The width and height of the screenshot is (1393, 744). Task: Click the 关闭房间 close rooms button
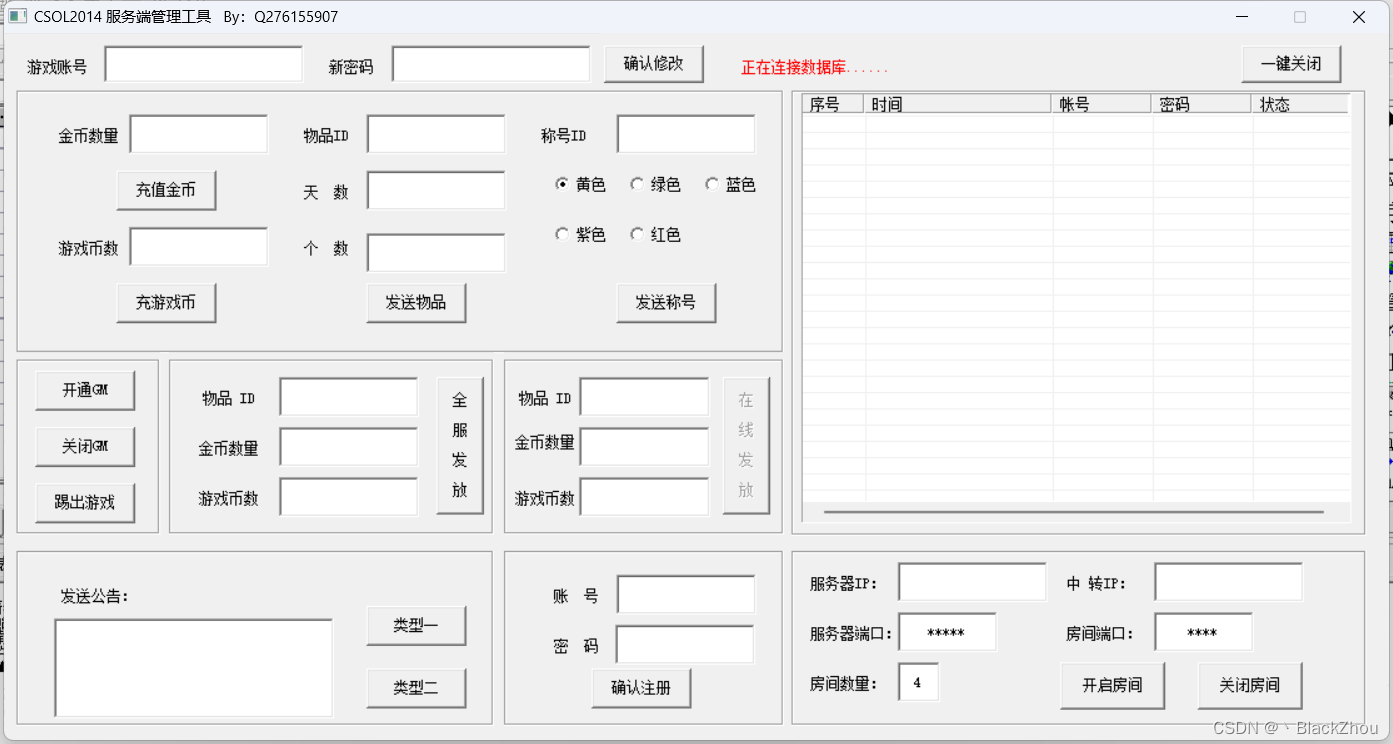[1249, 685]
